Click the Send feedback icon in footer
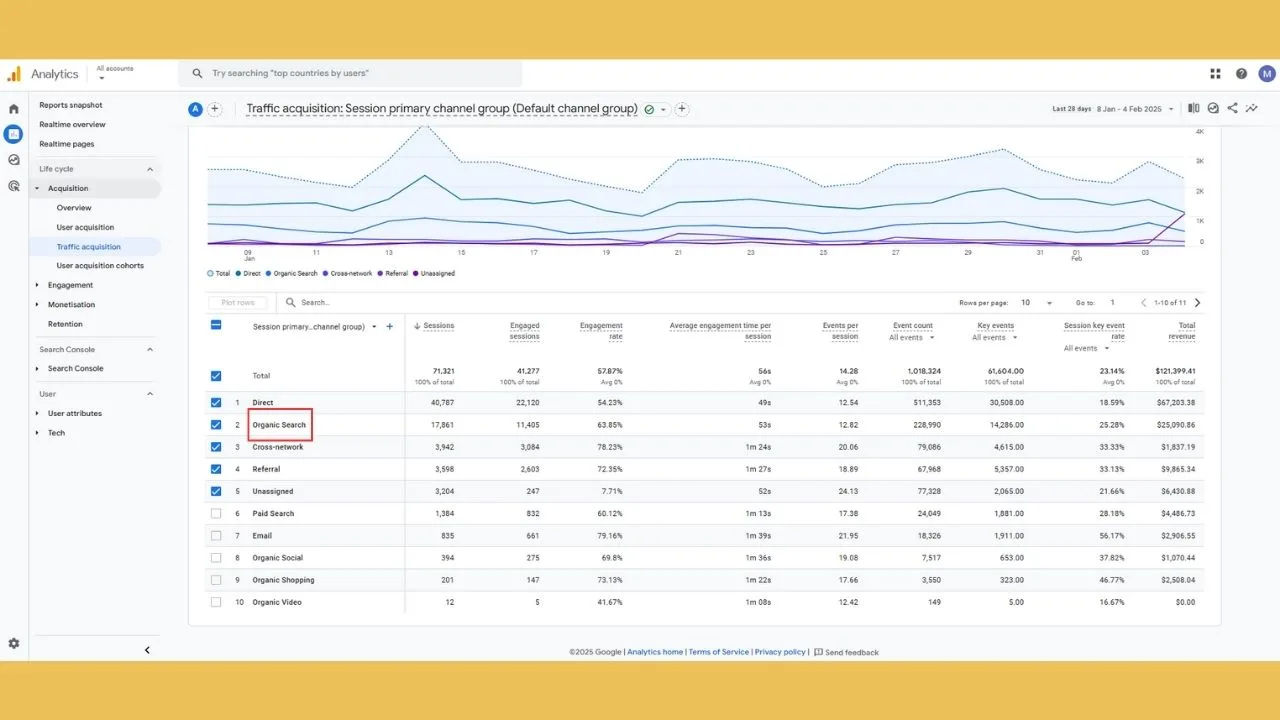This screenshot has width=1280, height=720. tap(818, 652)
